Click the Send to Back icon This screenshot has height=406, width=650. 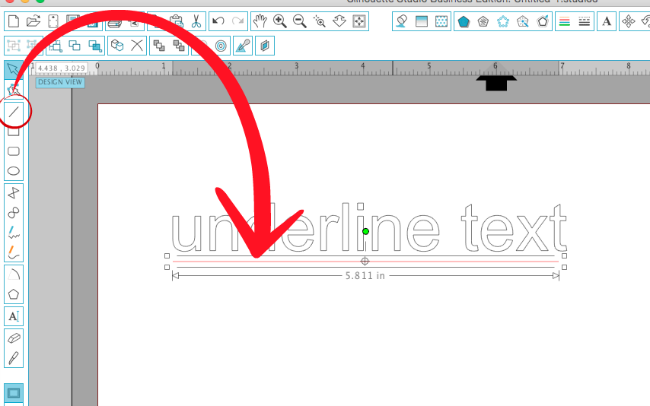tap(179, 45)
